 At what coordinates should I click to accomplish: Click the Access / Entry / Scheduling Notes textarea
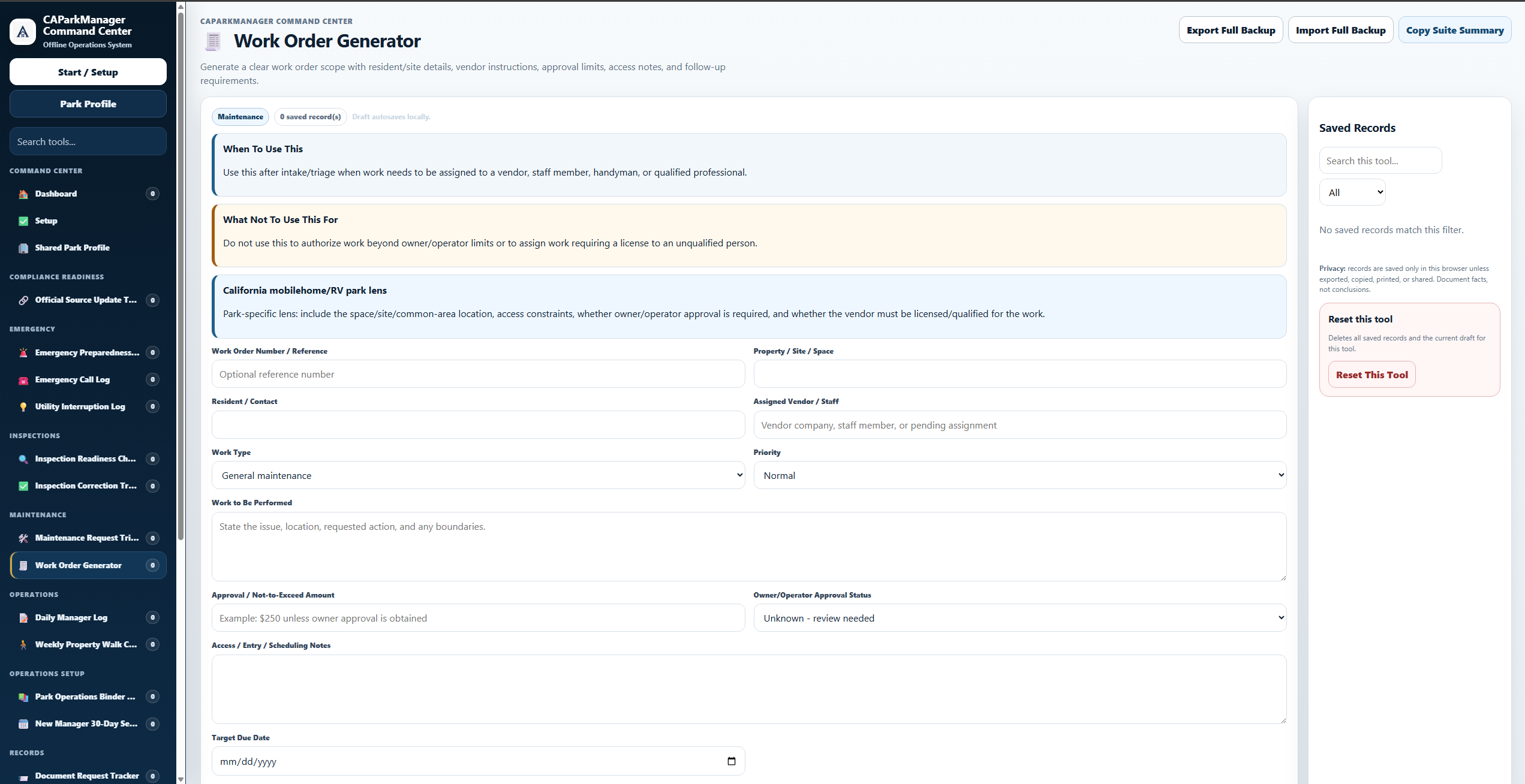749,689
